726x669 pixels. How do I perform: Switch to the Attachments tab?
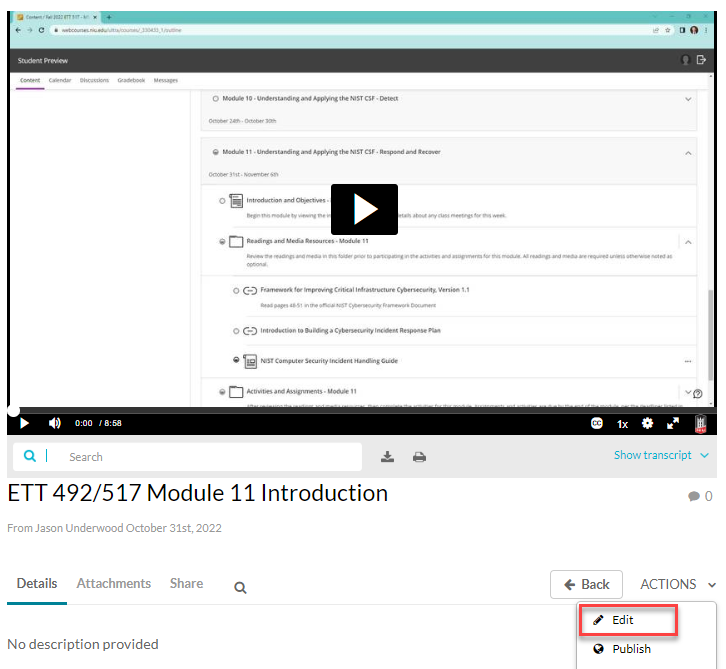114,583
